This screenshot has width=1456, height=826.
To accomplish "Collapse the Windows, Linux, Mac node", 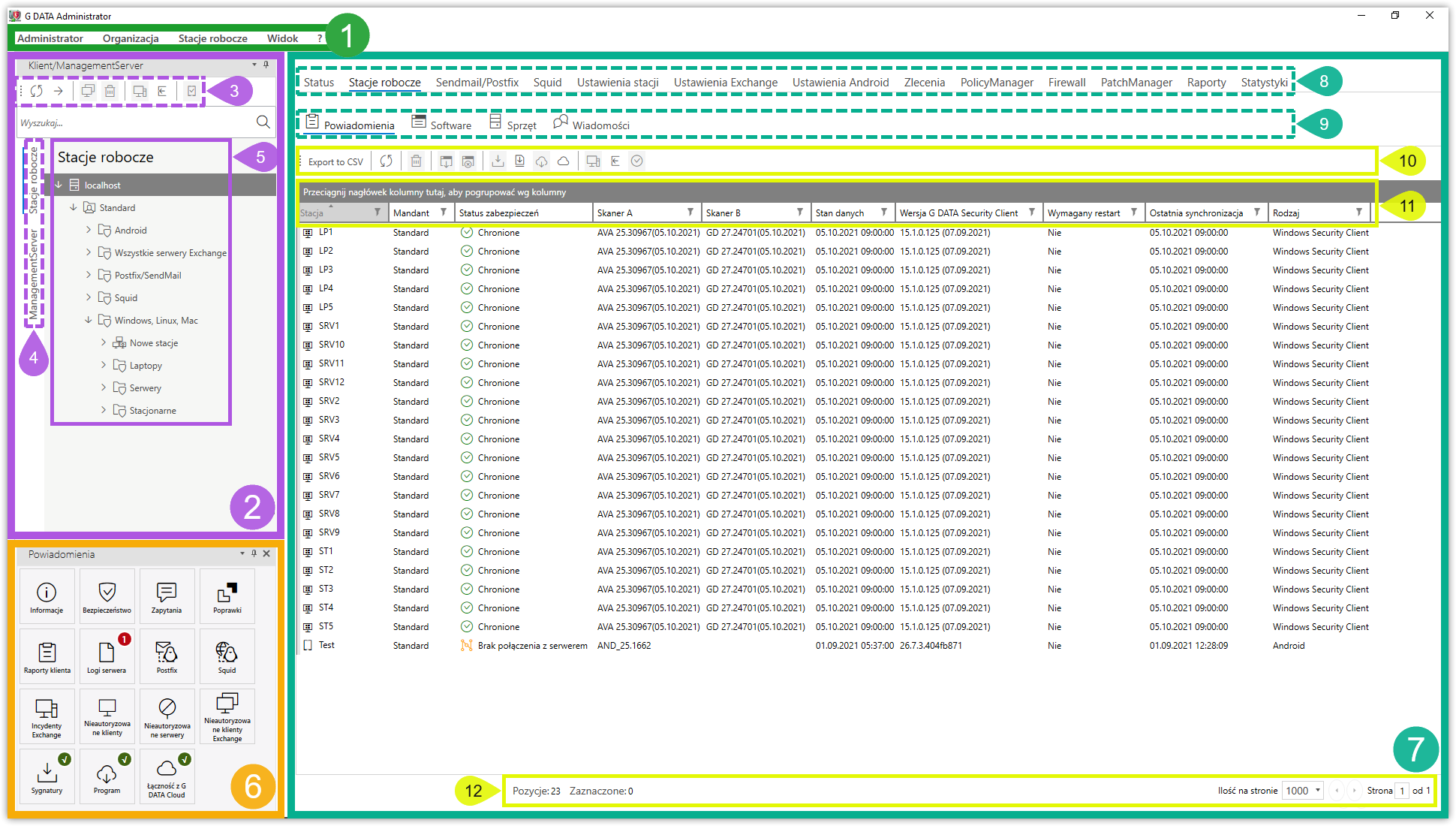I will [89, 320].
